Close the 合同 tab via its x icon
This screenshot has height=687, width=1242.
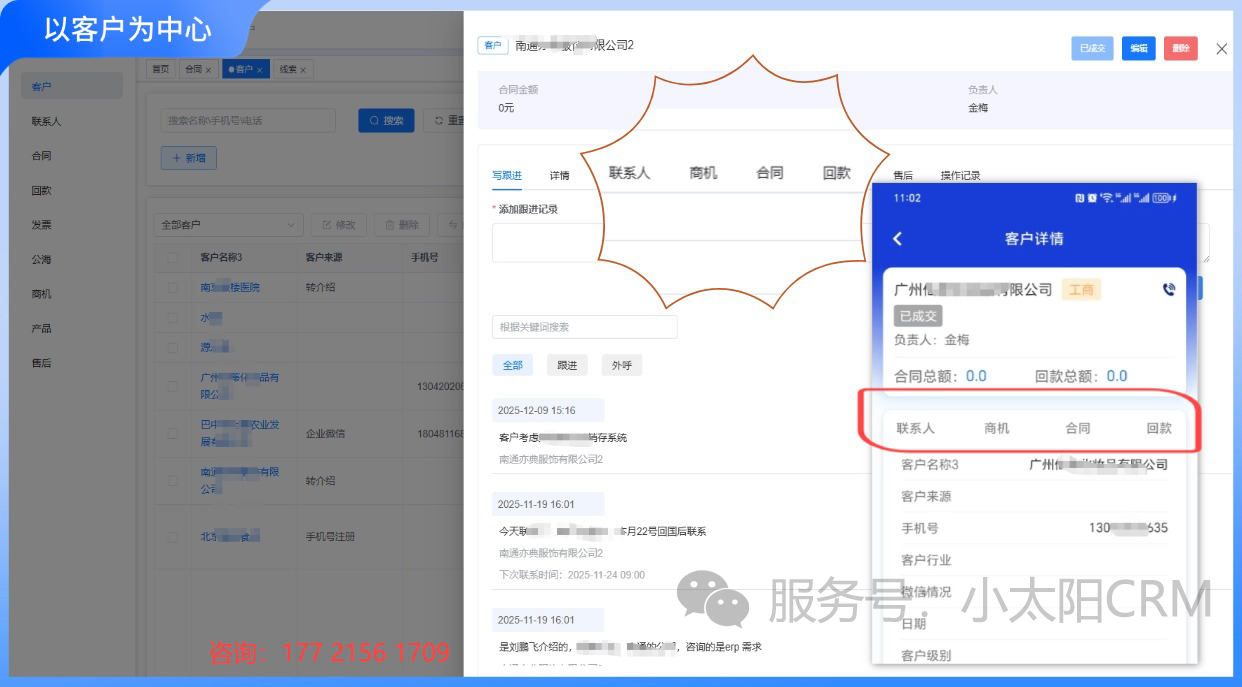208,70
